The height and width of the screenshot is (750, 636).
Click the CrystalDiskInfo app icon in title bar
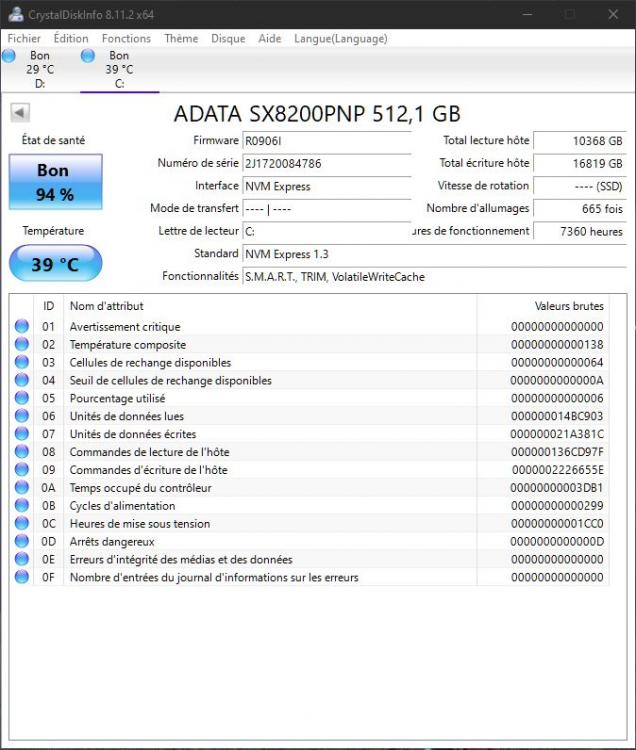tap(15, 15)
